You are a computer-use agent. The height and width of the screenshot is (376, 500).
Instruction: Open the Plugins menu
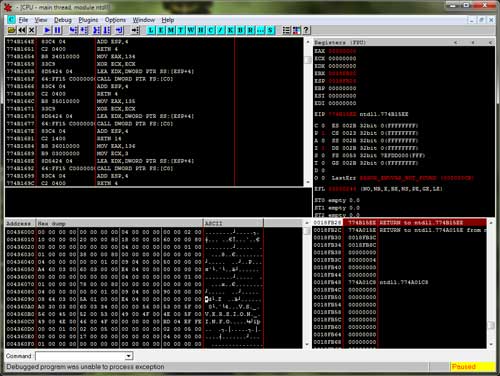coord(88,20)
